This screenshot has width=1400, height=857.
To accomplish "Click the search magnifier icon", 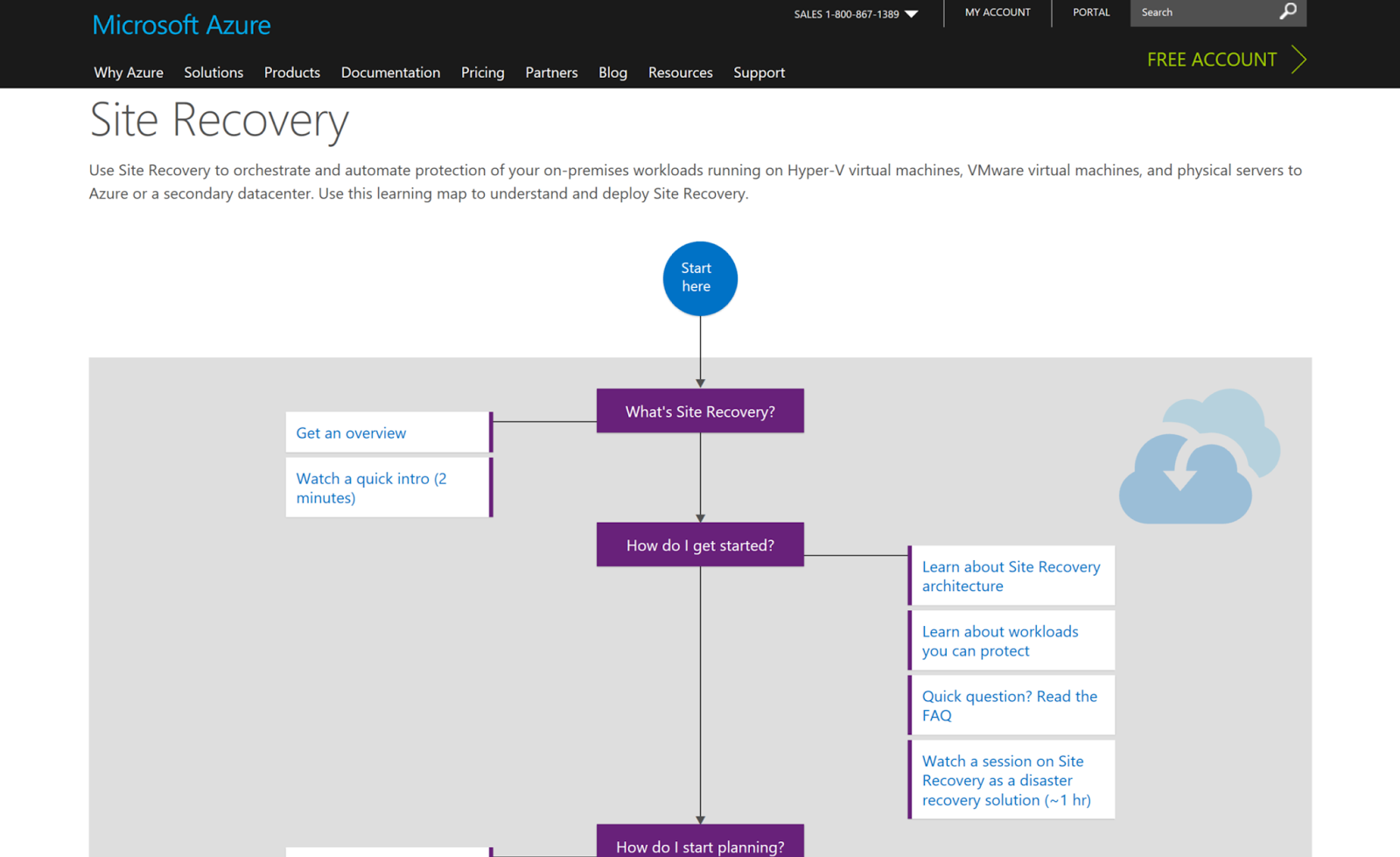I will [1287, 12].
